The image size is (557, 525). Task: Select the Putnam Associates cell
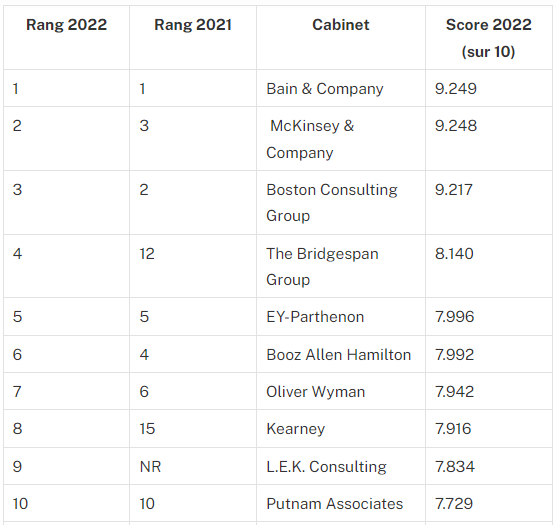[x=341, y=503]
